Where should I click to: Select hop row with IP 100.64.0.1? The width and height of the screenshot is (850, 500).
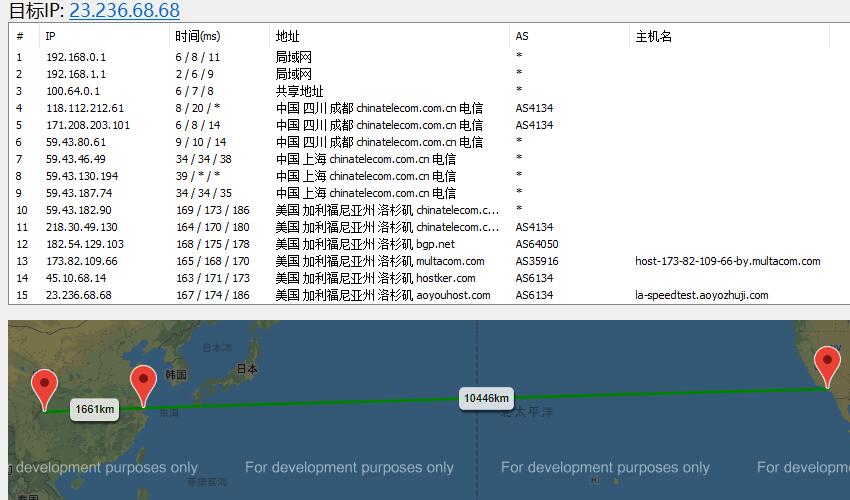coord(428,91)
